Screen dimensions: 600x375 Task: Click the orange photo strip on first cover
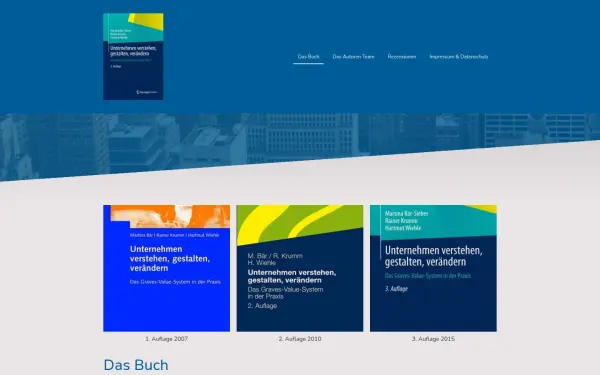pos(170,216)
